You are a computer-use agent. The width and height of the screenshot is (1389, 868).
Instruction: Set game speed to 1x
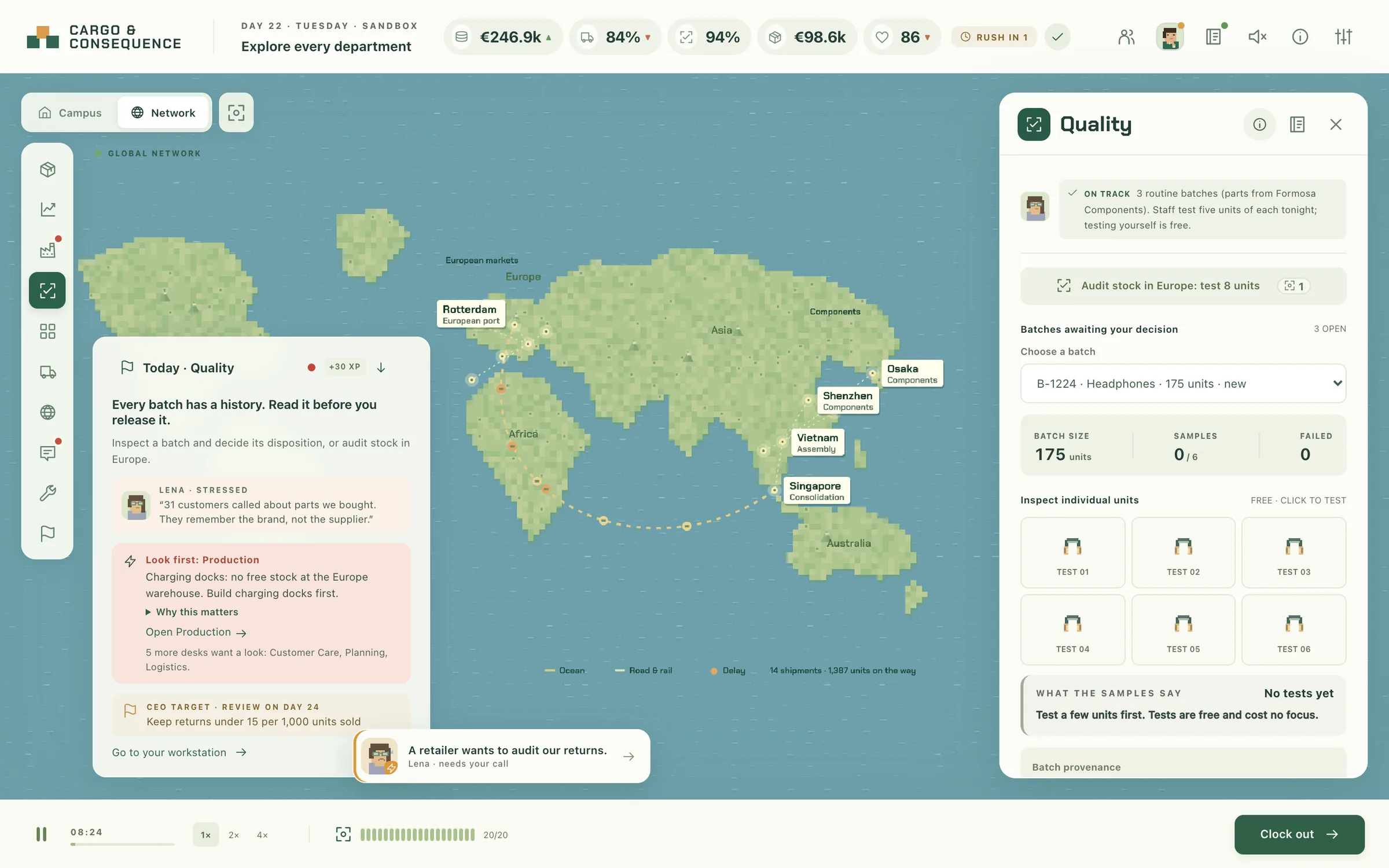click(205, 834)
